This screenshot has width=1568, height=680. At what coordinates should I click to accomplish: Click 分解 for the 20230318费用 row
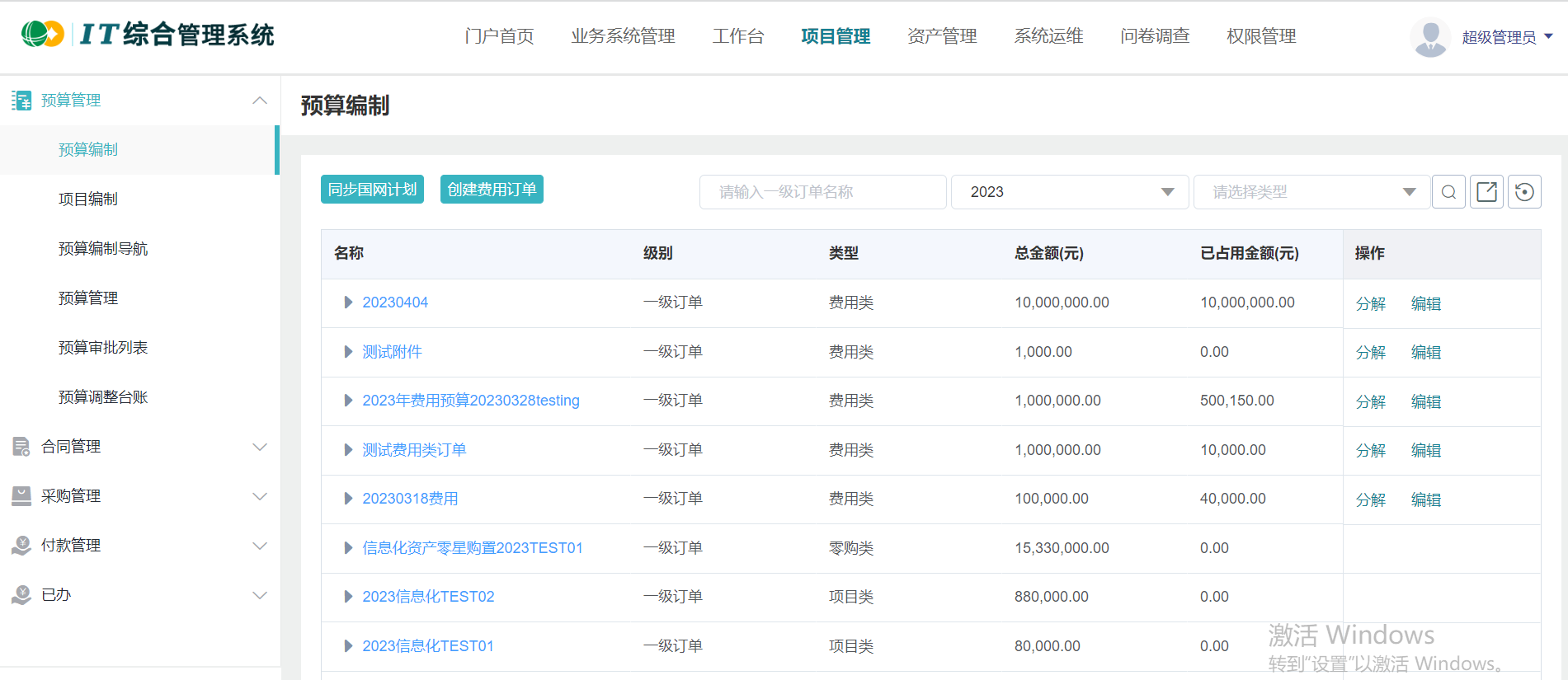point(1370,499)
